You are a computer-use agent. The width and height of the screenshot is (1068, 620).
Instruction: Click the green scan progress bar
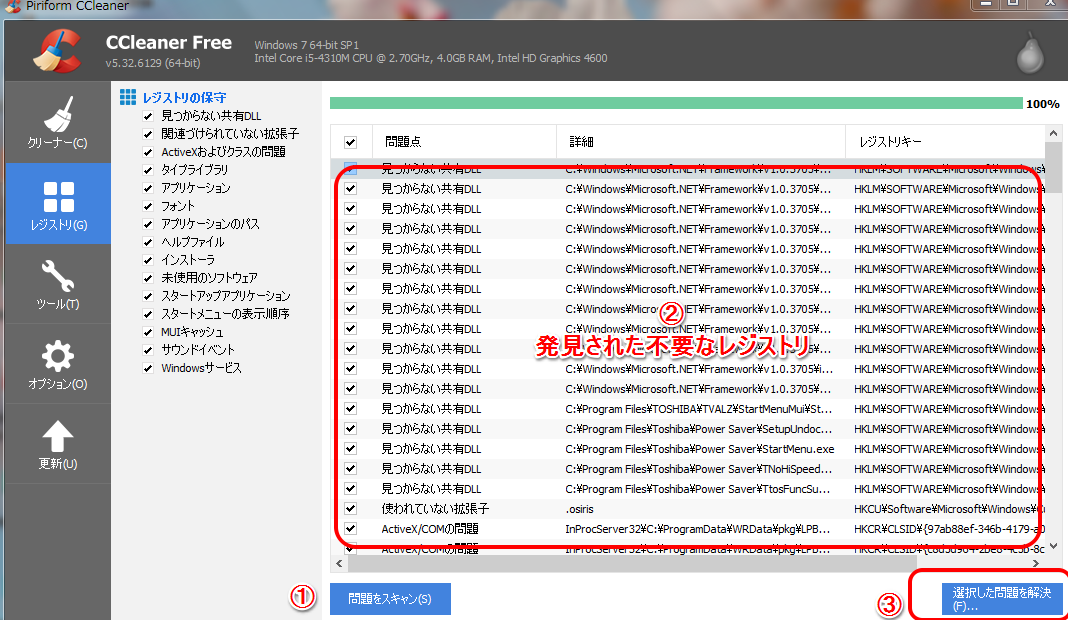tap(676, 104)
